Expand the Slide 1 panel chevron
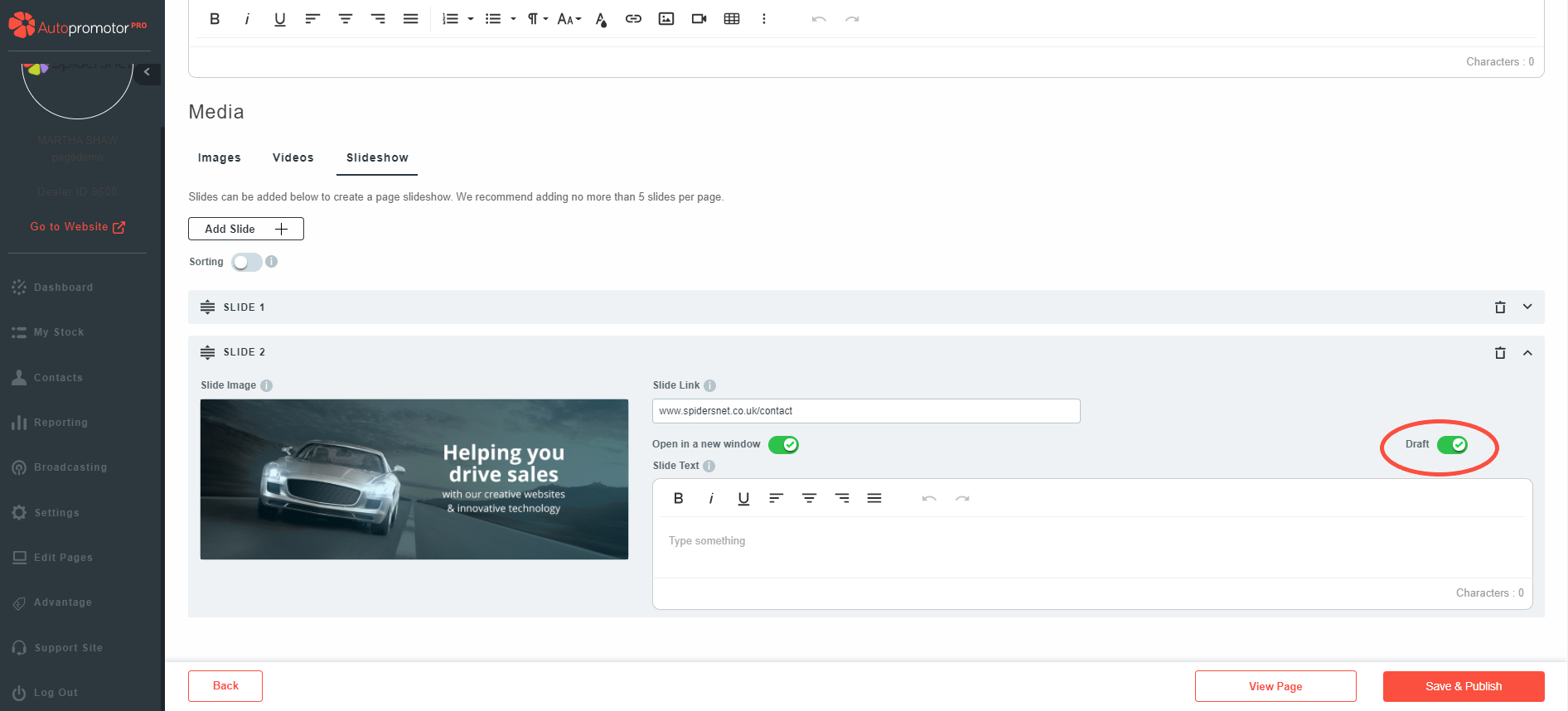 click(1527, 307)
